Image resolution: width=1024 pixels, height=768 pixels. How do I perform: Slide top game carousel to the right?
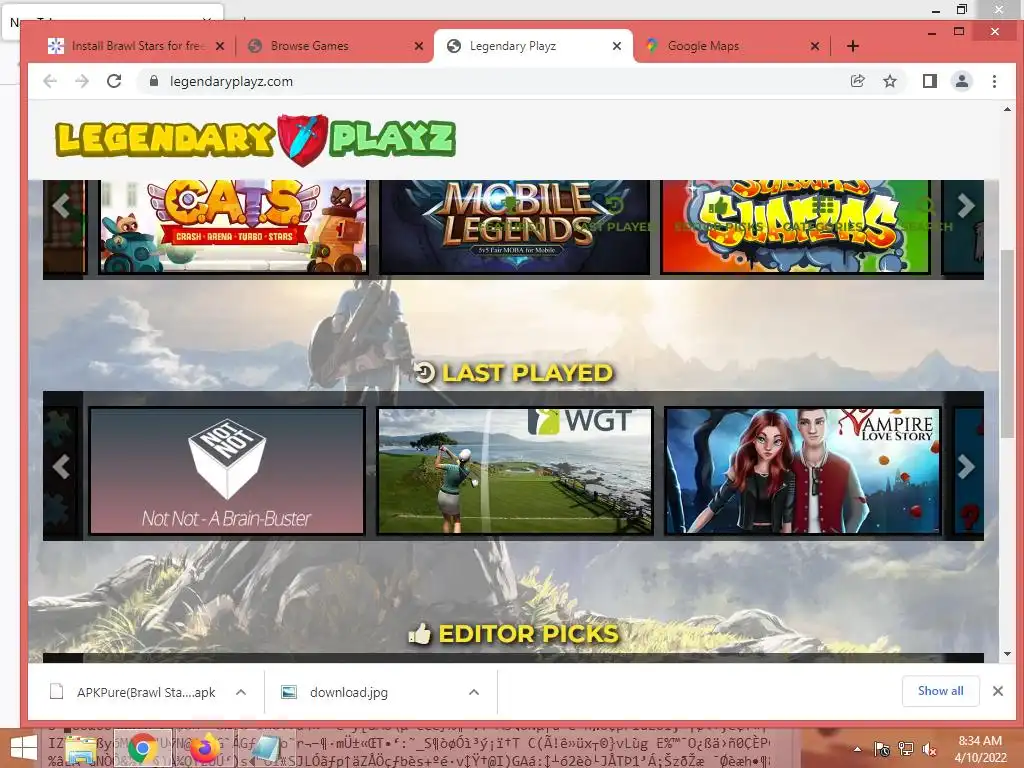tap(966, 206)
